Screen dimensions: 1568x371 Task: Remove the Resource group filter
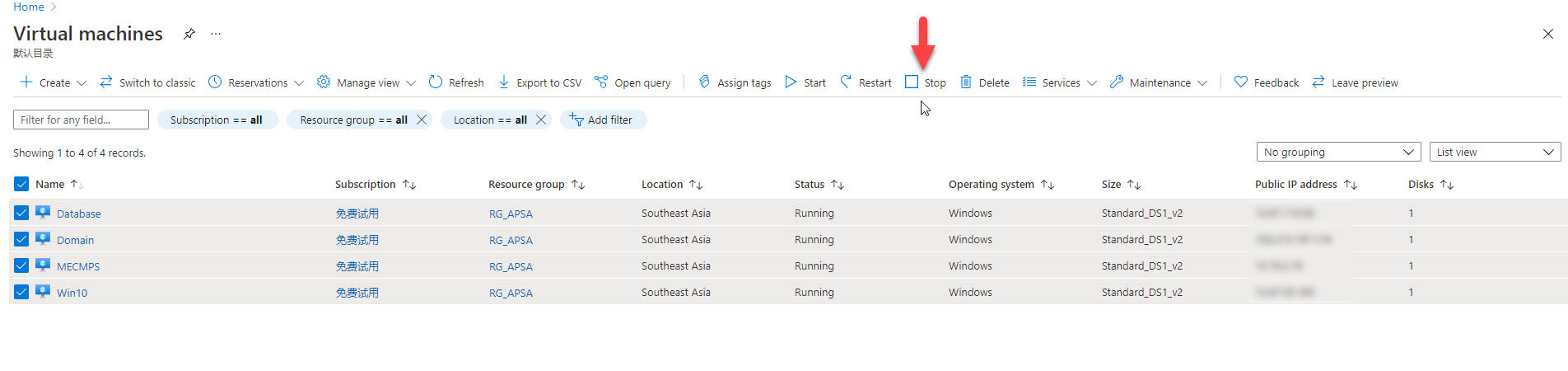pos(422,120)
